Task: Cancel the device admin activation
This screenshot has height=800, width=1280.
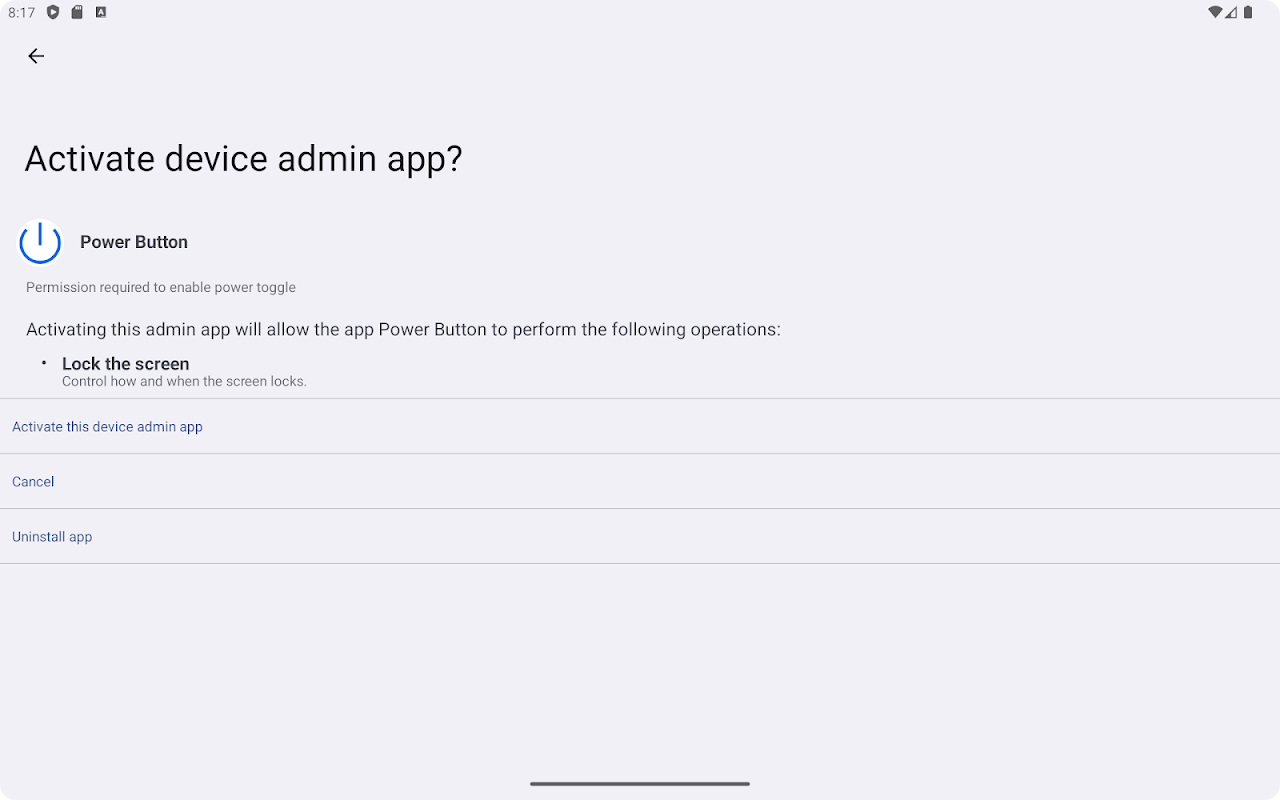Action: click(x=640, y=482)
